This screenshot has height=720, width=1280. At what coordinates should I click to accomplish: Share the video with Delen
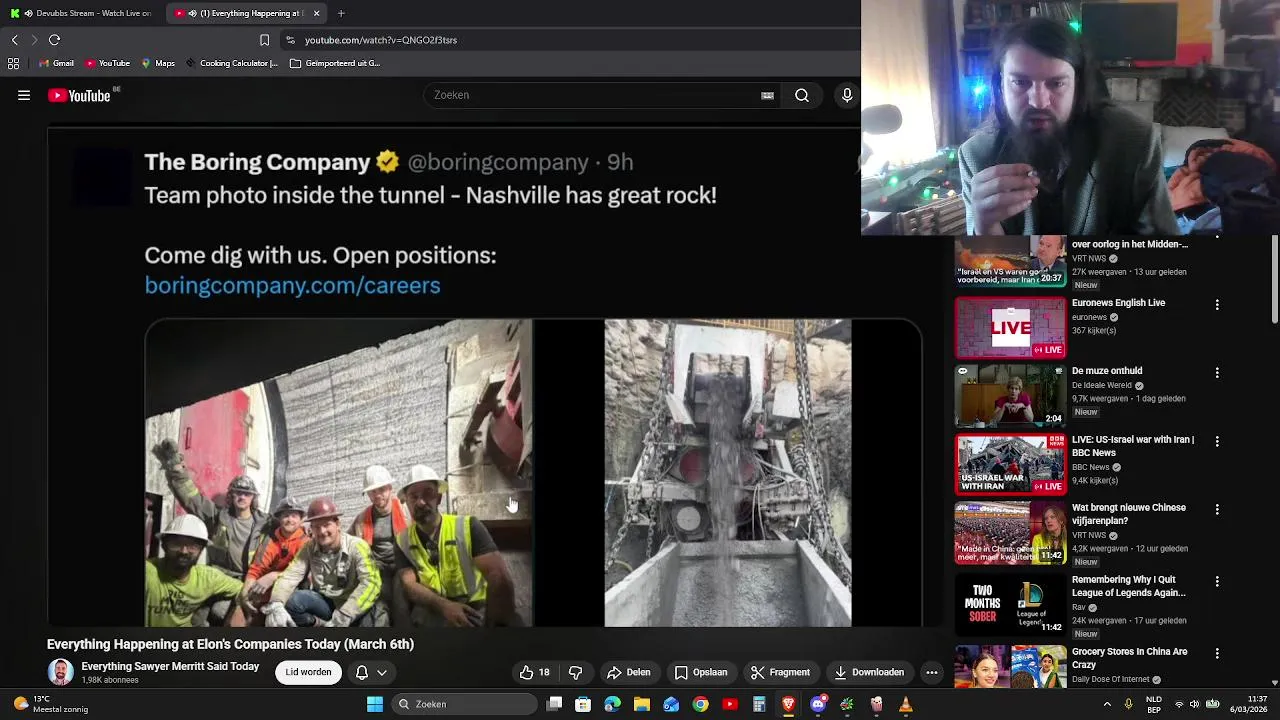click(629, 673)
